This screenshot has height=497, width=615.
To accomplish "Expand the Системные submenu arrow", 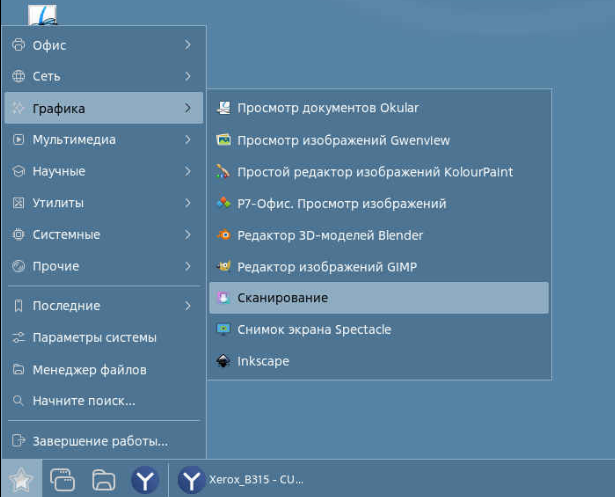I will (188, 235).
